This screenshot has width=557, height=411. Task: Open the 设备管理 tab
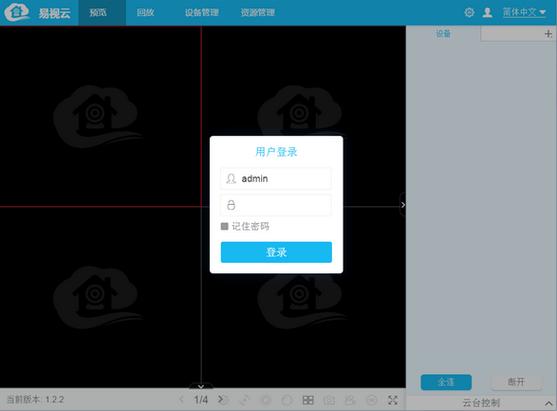click(201, 12)
